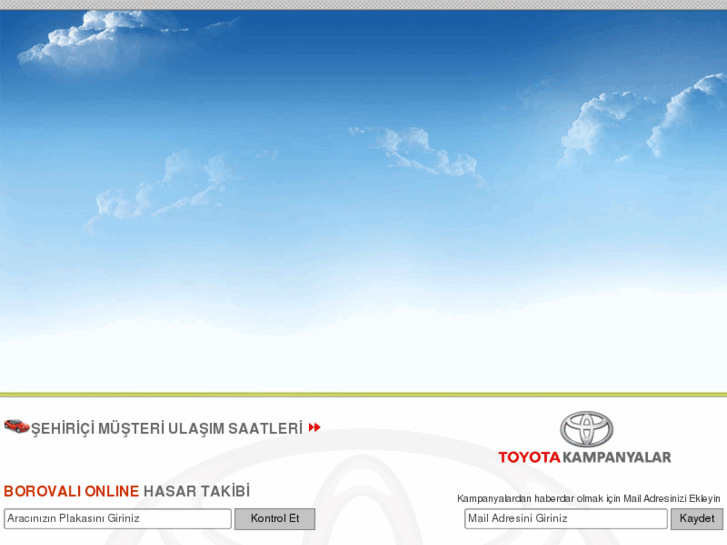
Task: Click the sky banner image
Action: [x=364, y=200]
